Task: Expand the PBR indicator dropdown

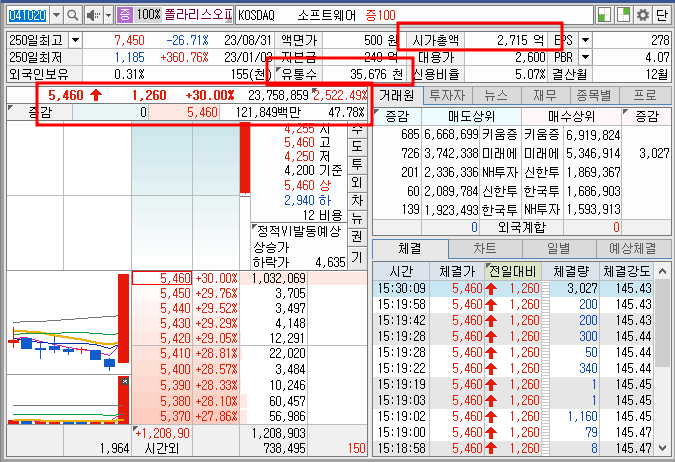Action: click(585, 57)
